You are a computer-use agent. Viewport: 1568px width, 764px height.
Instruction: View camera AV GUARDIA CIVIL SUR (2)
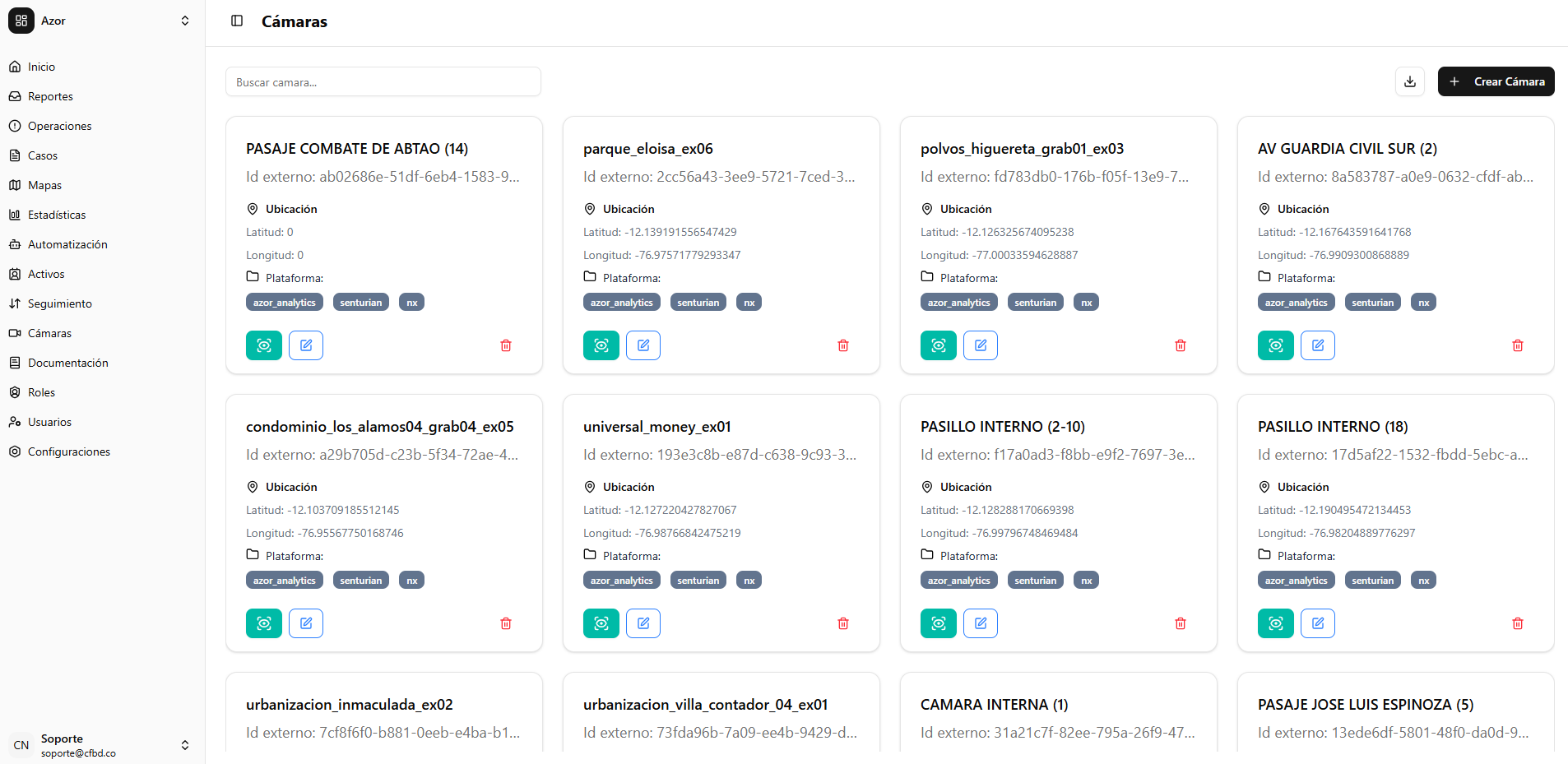(x=1276, y=345)
